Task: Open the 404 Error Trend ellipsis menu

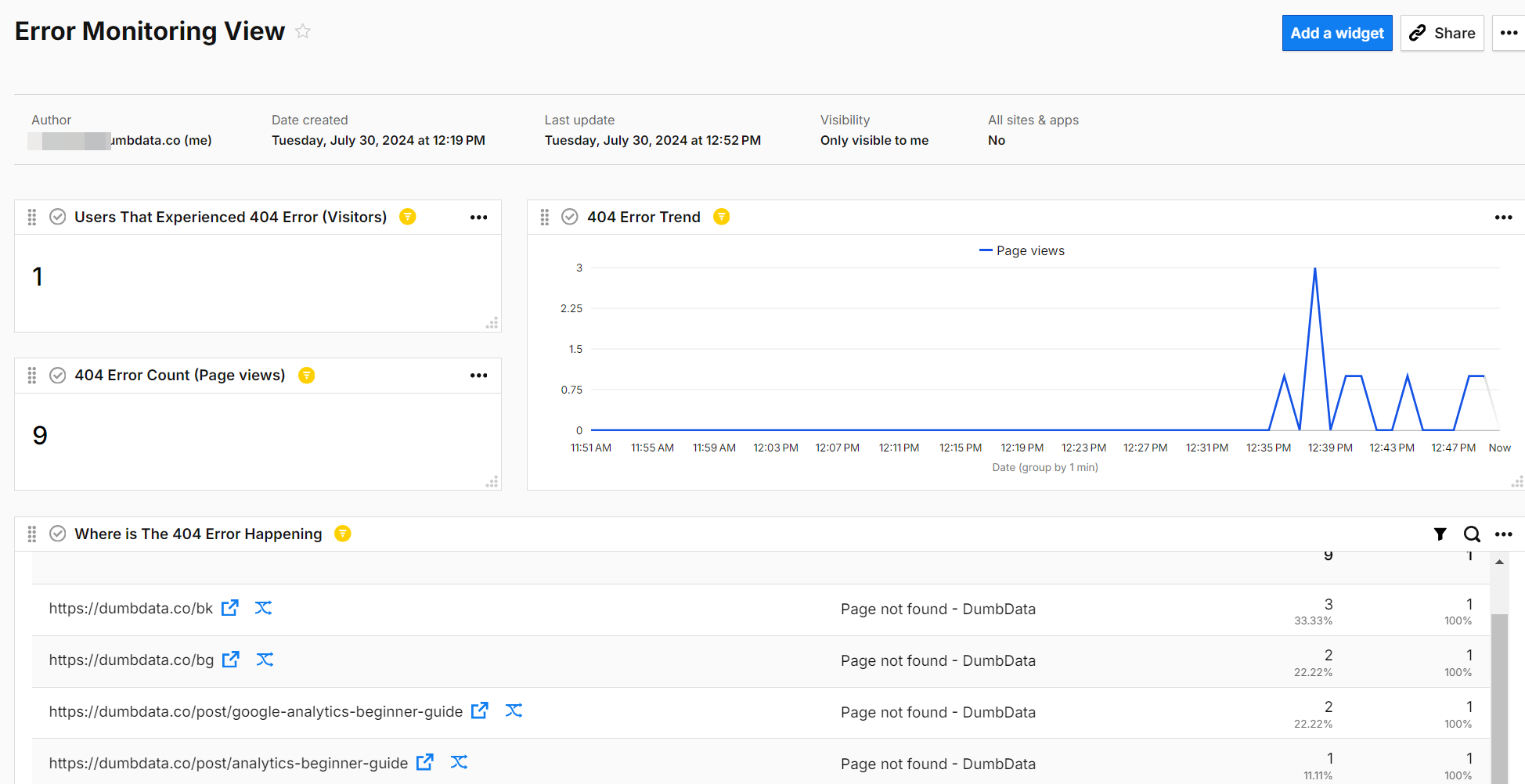Action: [x=1504, y=217]
